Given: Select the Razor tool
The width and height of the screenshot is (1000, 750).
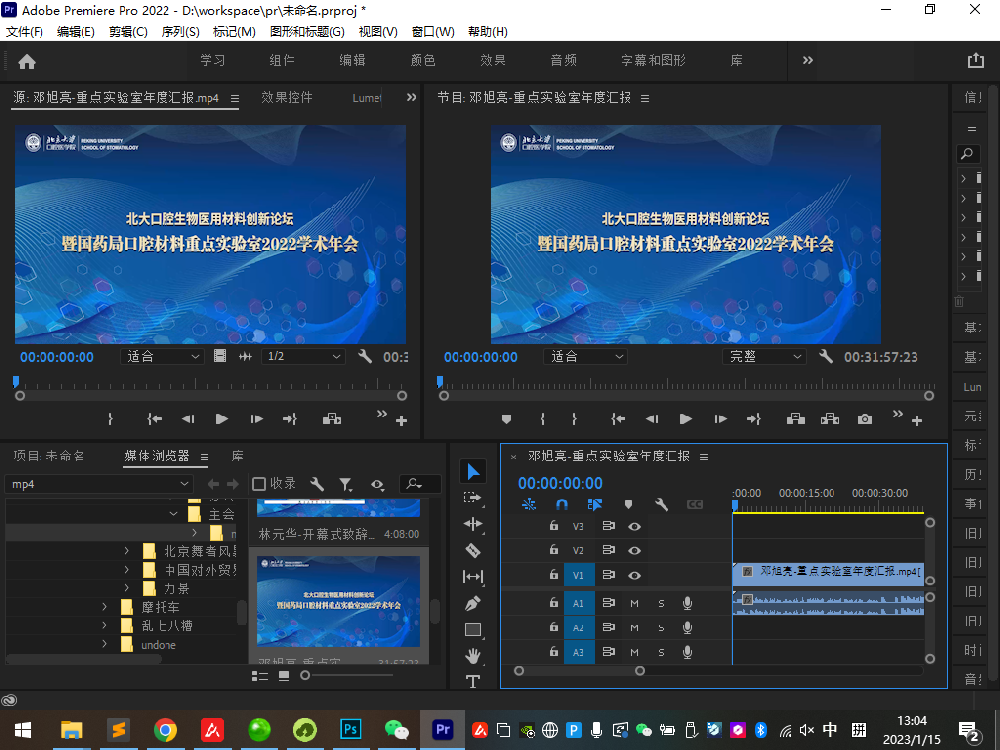Looking at the screenshot, I should (x=473, y=550).
